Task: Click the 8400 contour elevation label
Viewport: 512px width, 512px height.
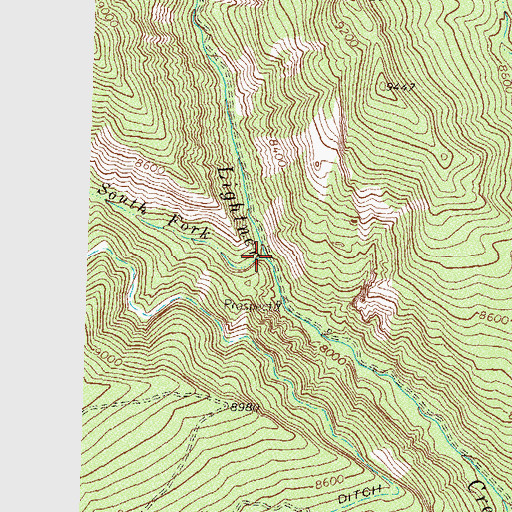Action: point(277,153)
